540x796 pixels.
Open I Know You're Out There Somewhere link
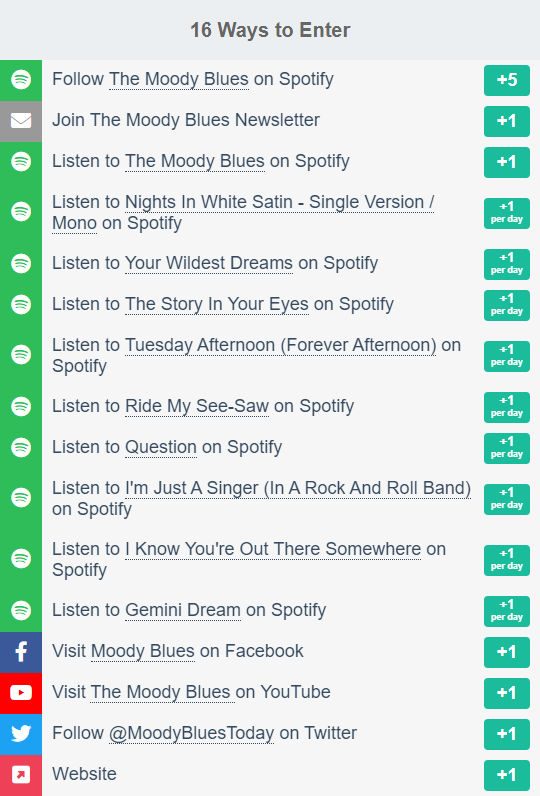(273, 549)
